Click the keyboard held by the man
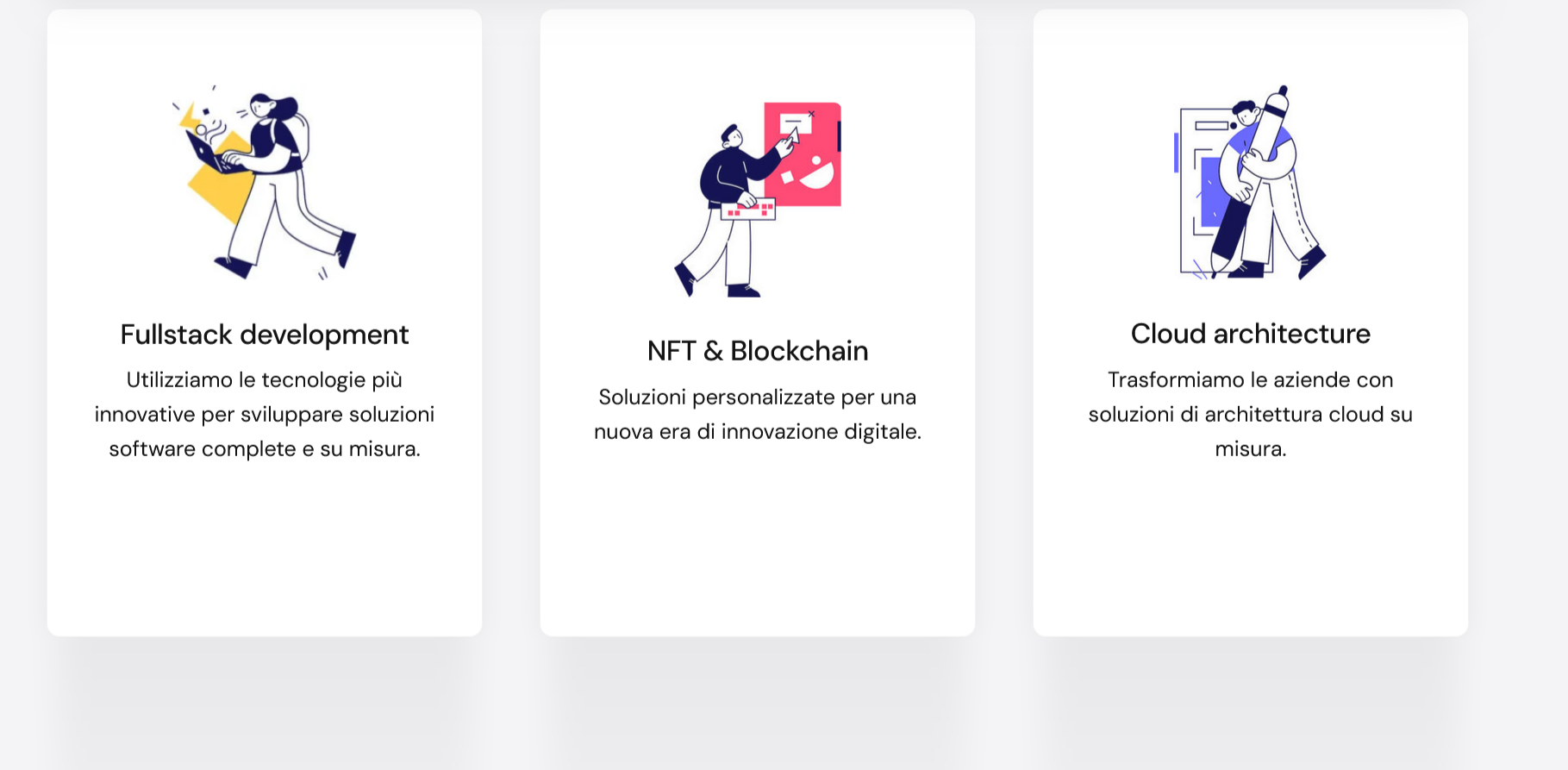Image resolution: width=1568 pixels, height=770 pixels. point(748,210)
